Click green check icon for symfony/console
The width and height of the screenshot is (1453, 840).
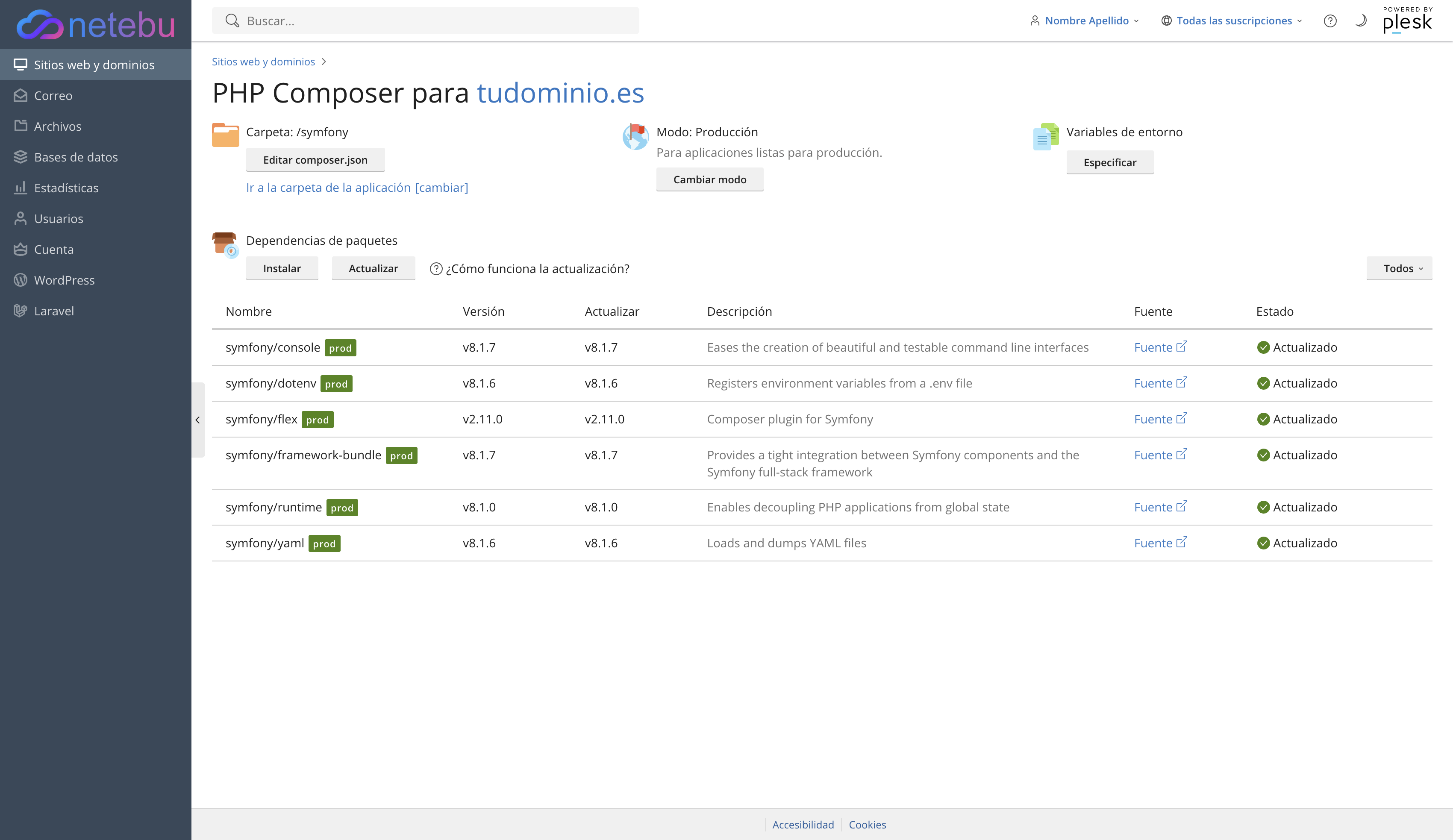1263,347
